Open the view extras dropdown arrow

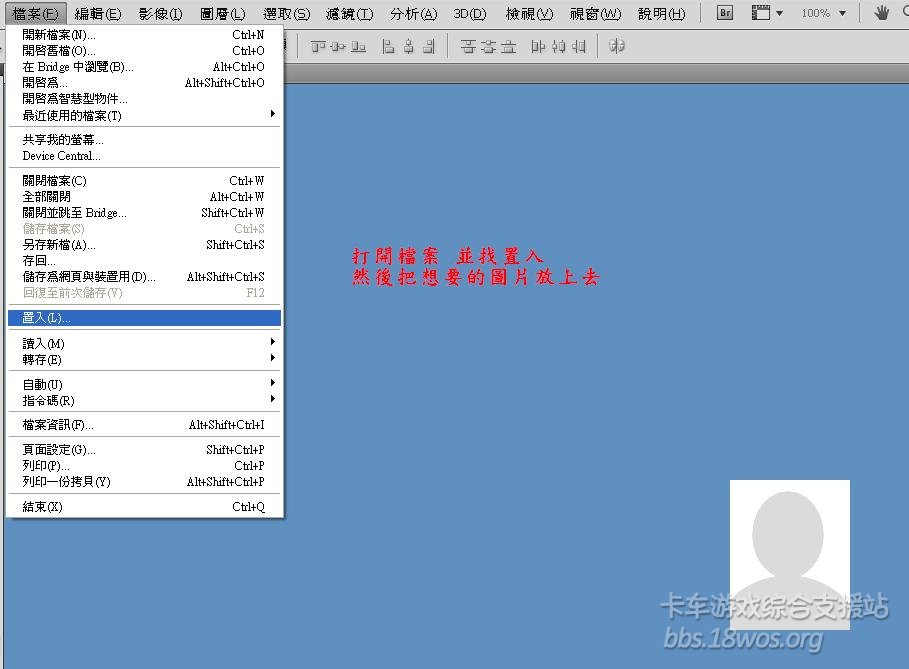coord(779,13)
